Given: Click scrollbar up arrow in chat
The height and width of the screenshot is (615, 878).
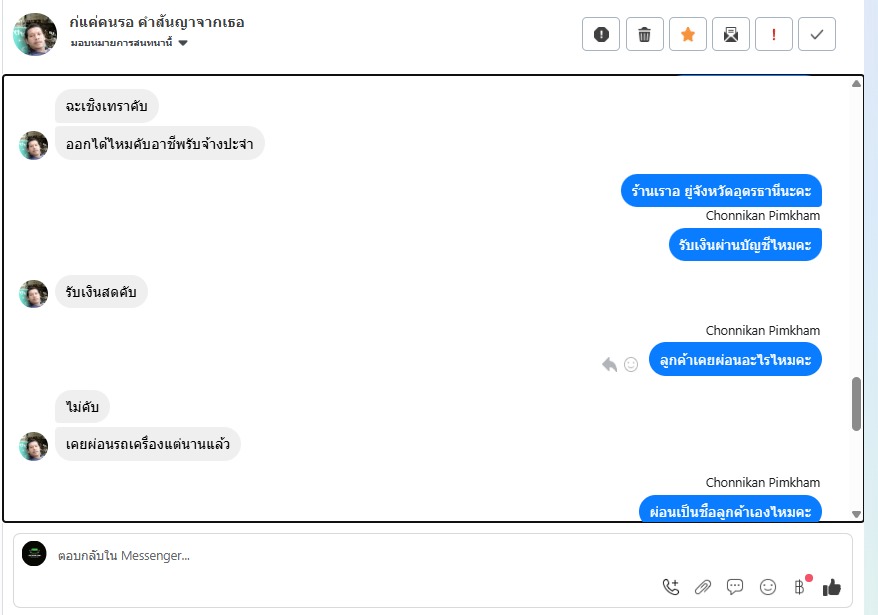Looking at the screenshot, I should 856,83.
